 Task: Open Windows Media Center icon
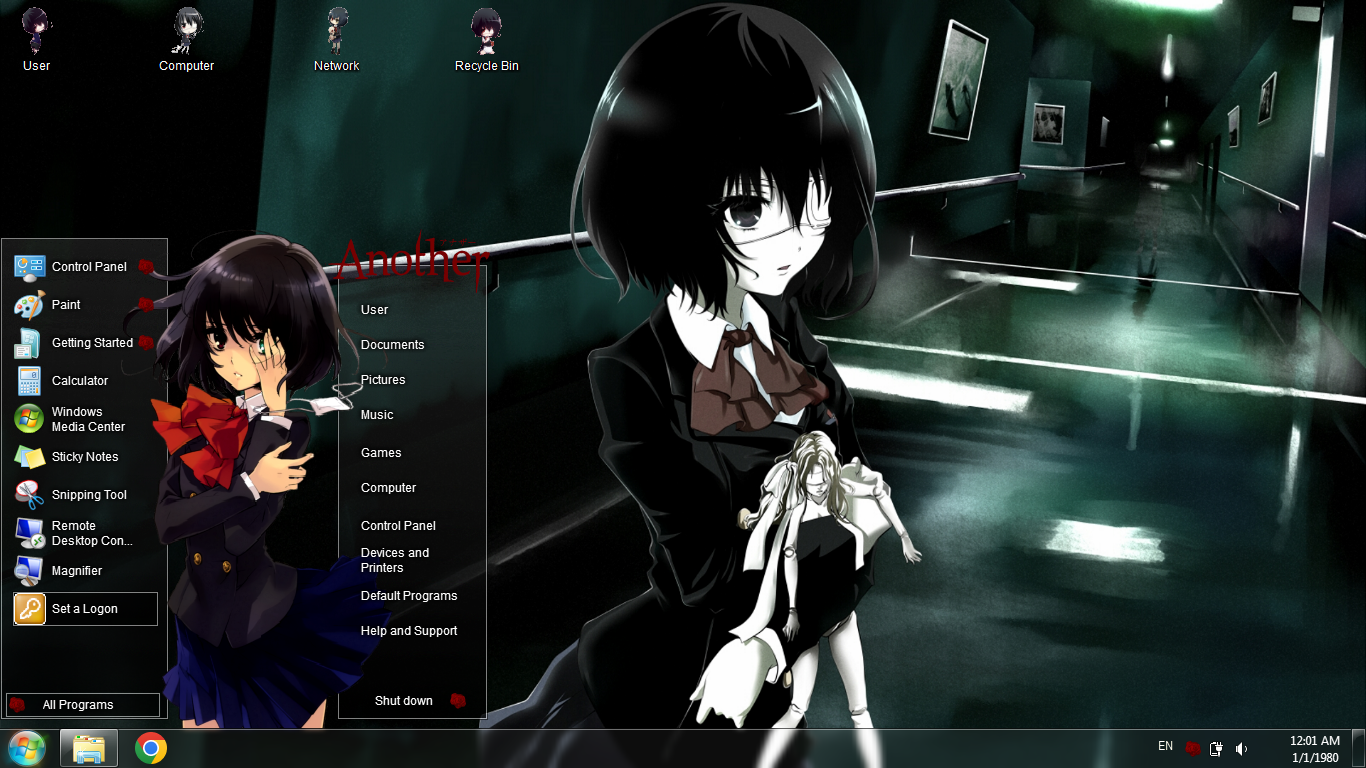coord(29,419)
